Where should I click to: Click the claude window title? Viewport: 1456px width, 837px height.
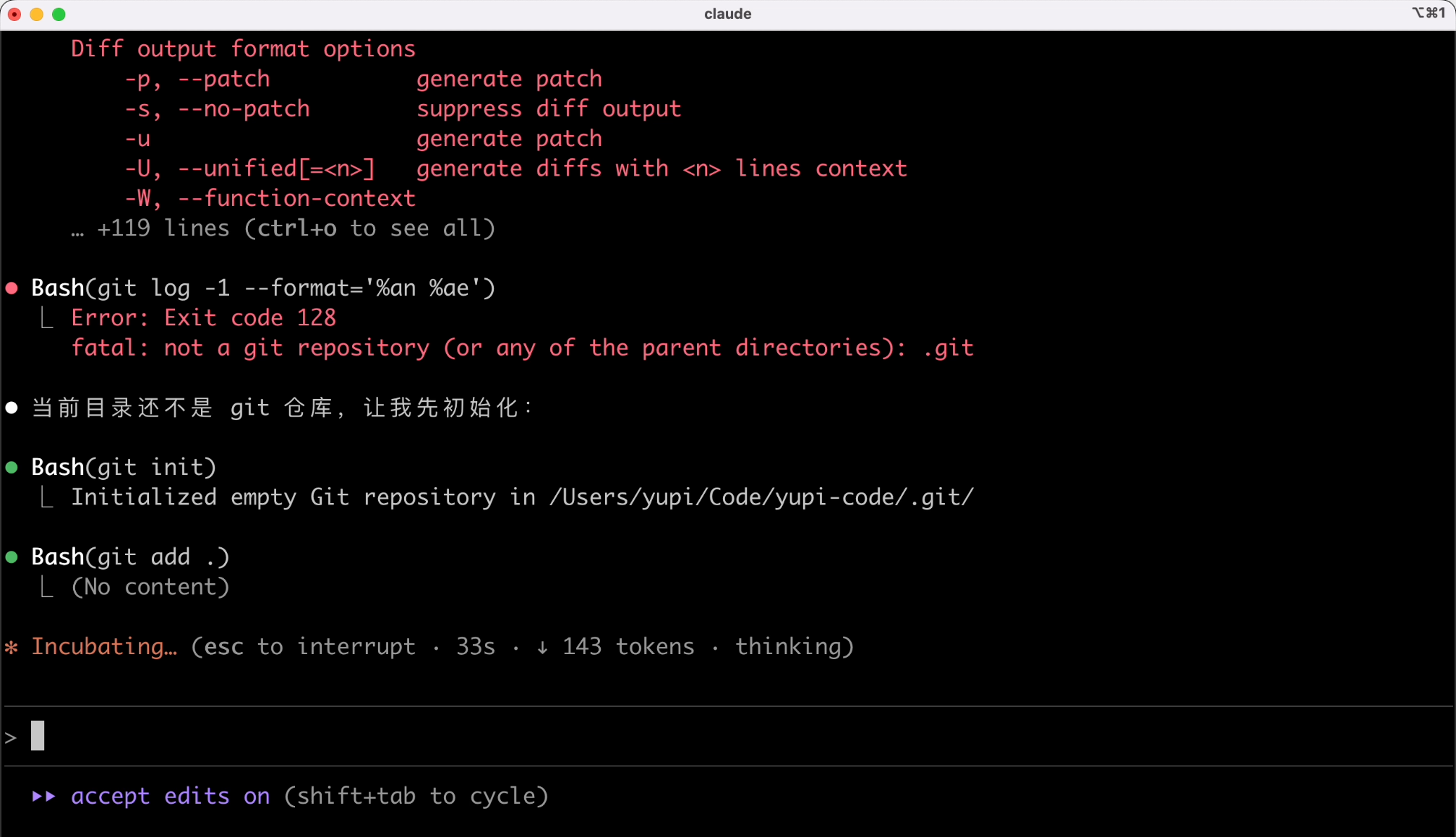click(727, 14)
